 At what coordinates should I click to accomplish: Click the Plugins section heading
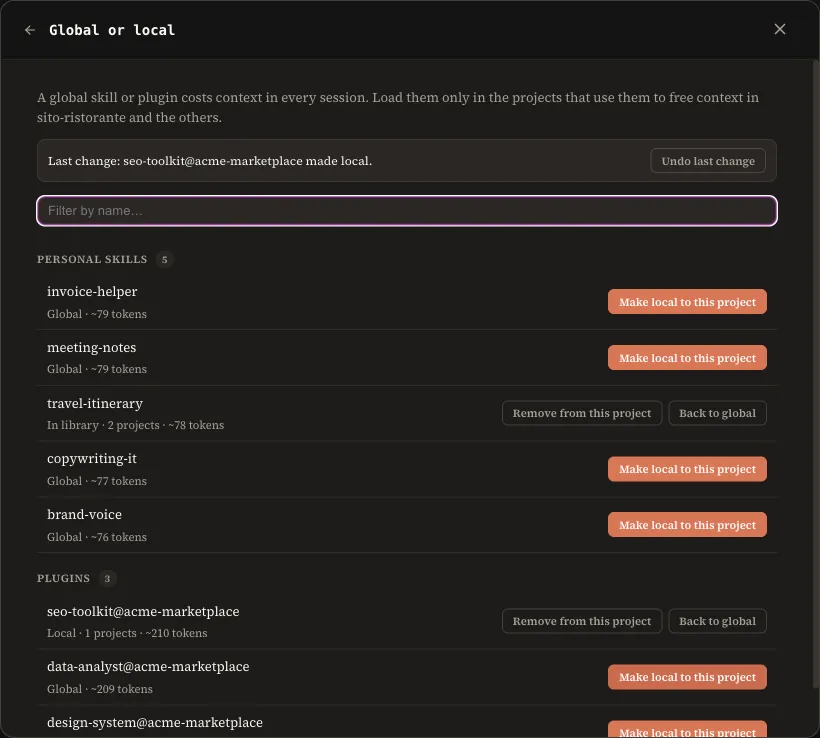63,578
